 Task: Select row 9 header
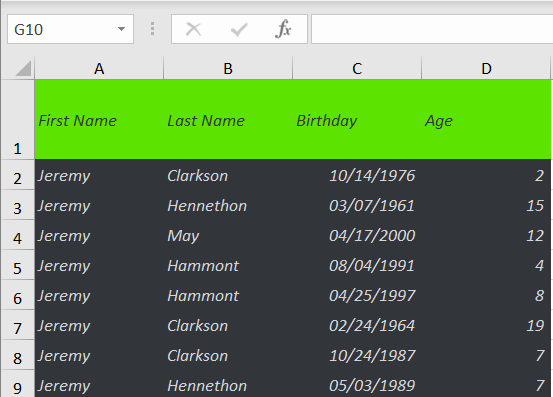[18, 384]
